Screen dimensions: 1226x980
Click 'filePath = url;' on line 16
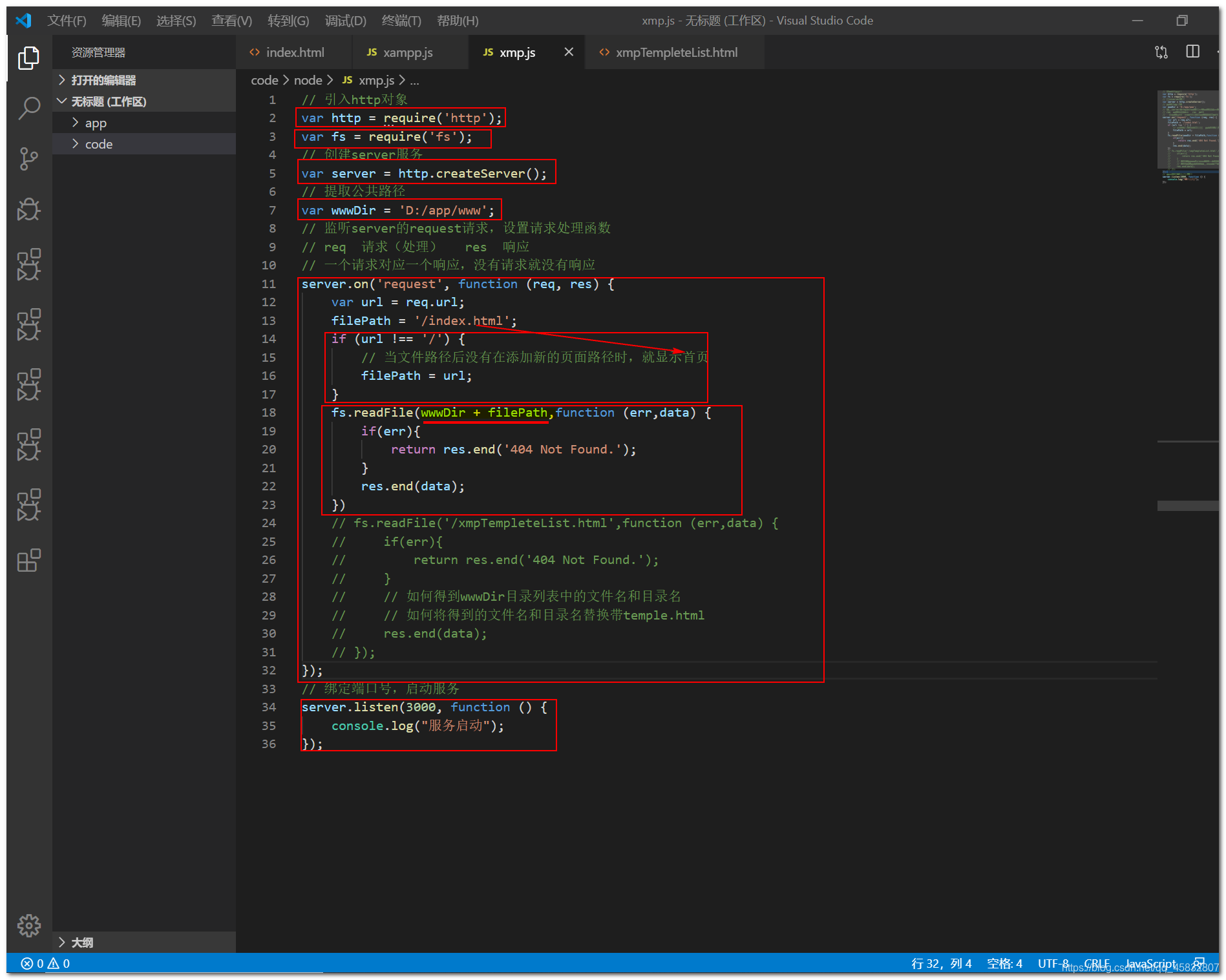(416, 375)
